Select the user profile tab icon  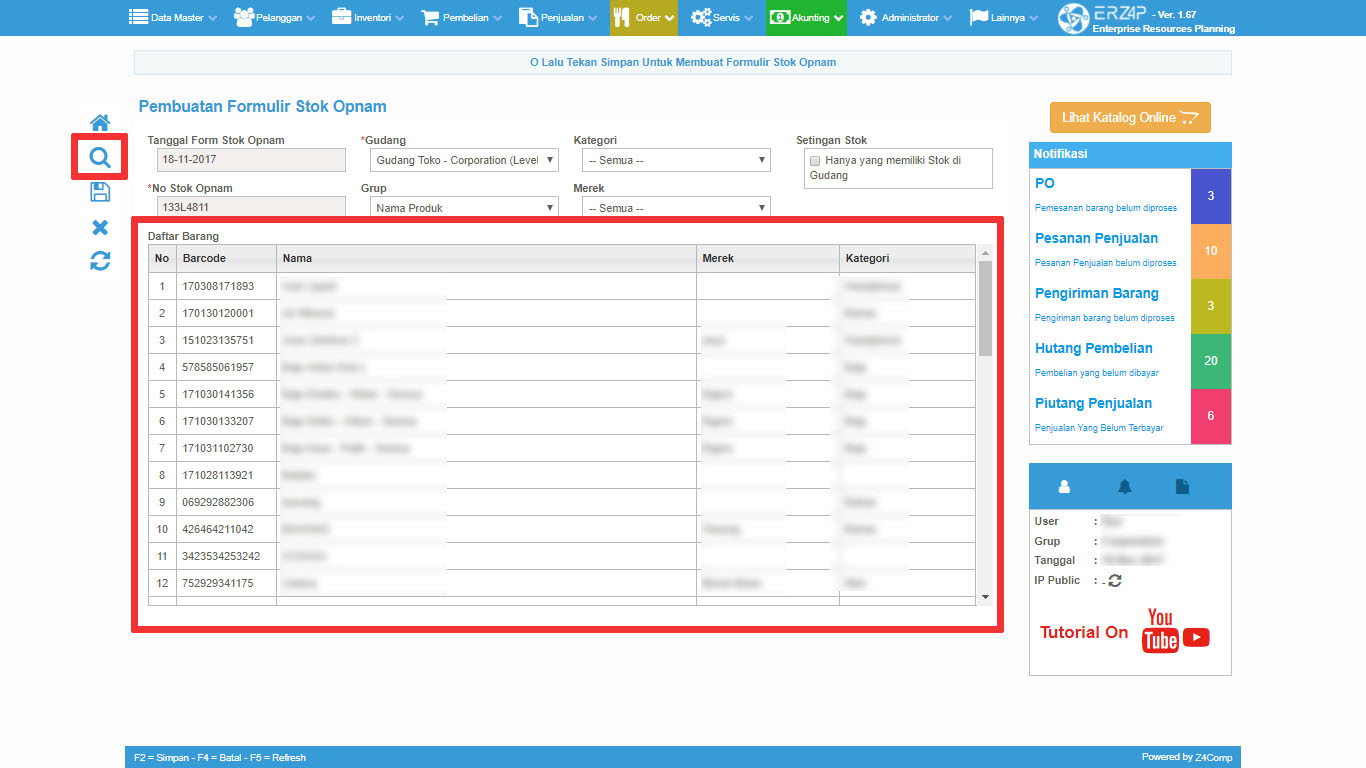coord(1064,486)
